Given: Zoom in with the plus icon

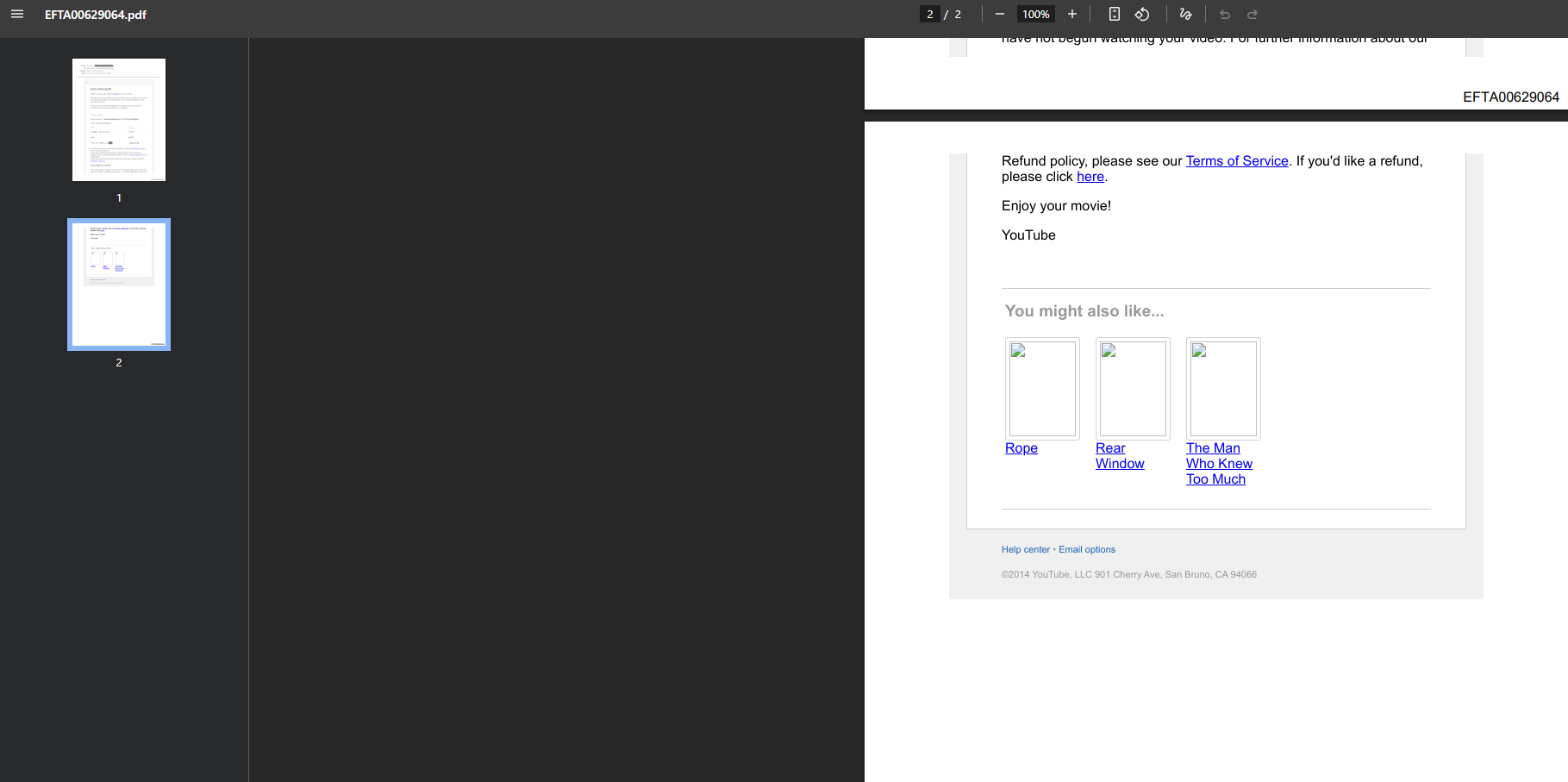Looking at the screenshot, I should pos(1072,14).
